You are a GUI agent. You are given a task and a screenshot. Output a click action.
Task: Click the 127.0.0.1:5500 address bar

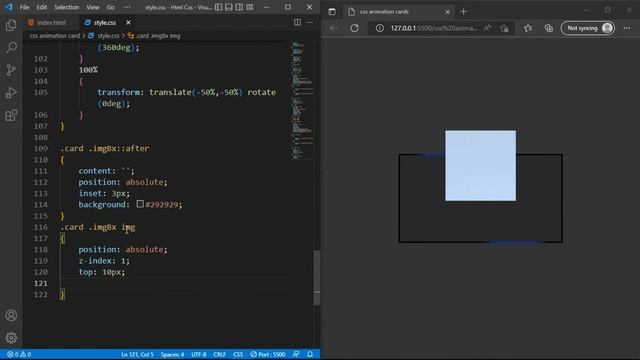pyautogui.click(x=433, y=28)
